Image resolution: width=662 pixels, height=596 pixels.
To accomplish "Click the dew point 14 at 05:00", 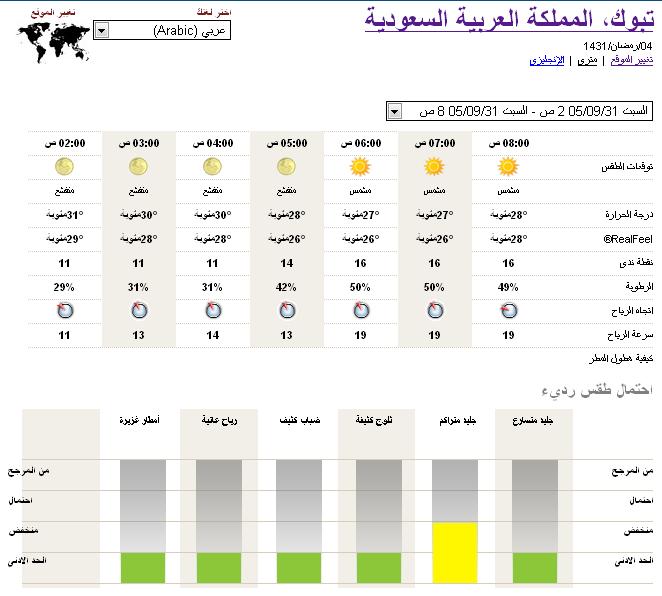I will coord(286,263).
